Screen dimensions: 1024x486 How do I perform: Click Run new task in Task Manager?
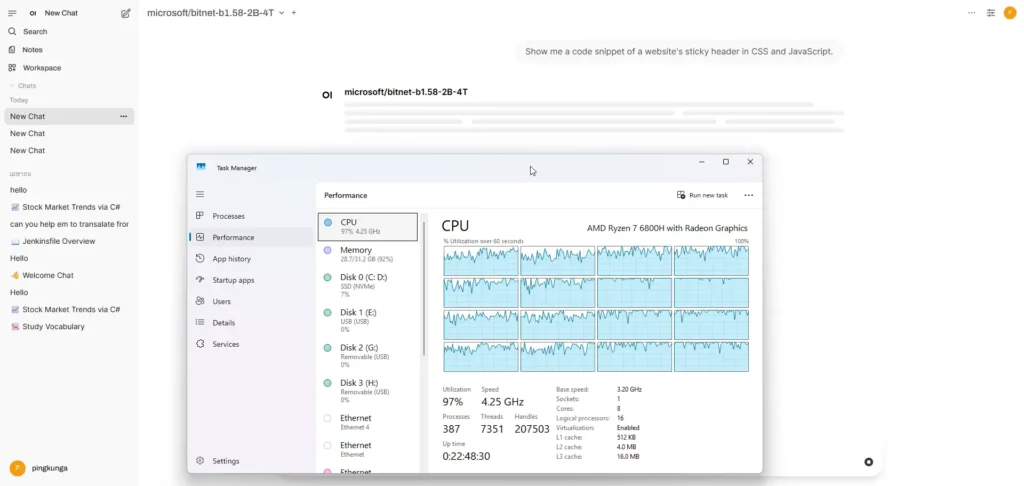pos(702,195)
